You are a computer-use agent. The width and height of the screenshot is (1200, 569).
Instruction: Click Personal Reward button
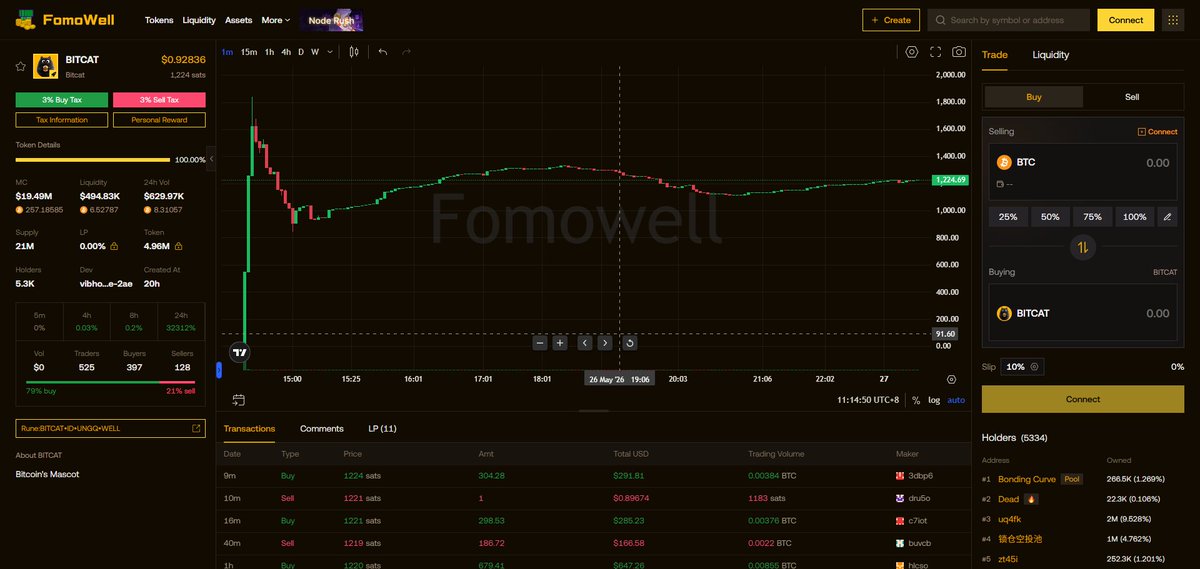[159, 120]
